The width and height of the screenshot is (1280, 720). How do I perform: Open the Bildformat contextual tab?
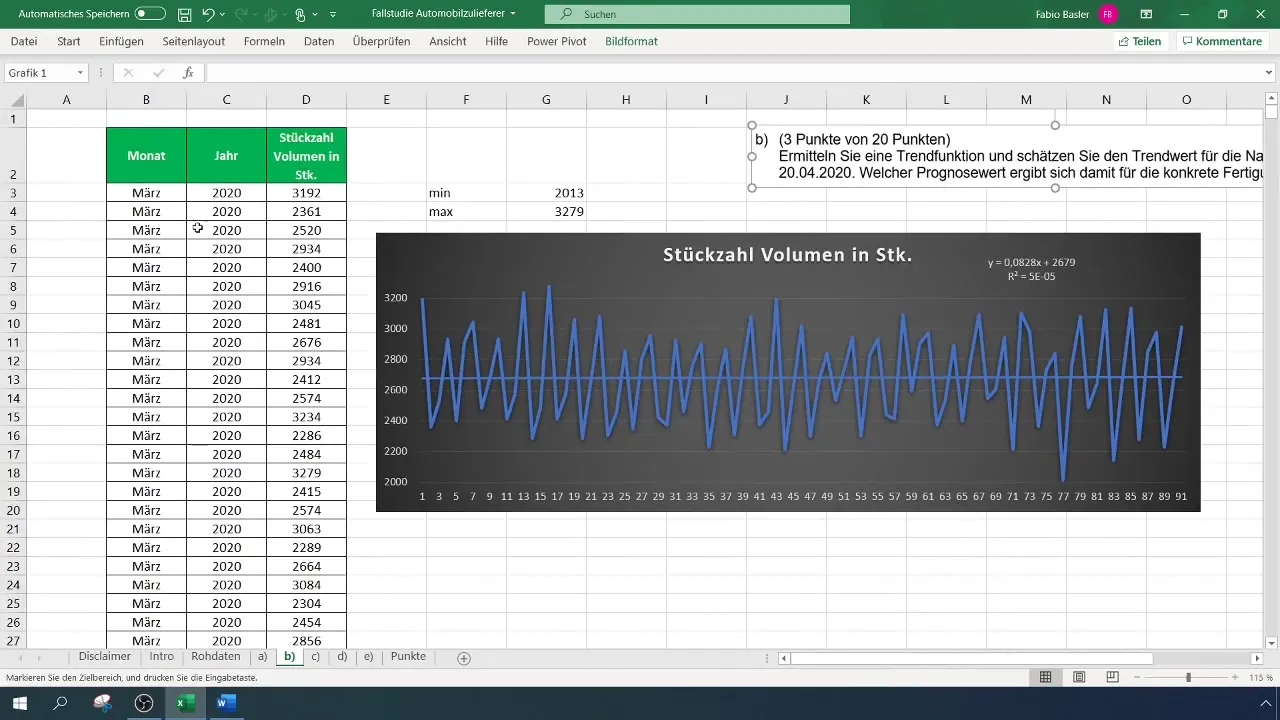pos(631,41)
